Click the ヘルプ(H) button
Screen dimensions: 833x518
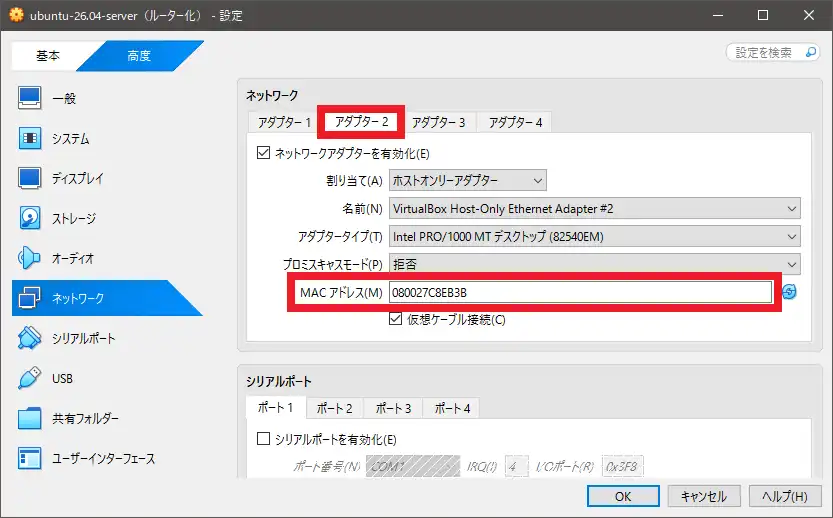point(785,496)
